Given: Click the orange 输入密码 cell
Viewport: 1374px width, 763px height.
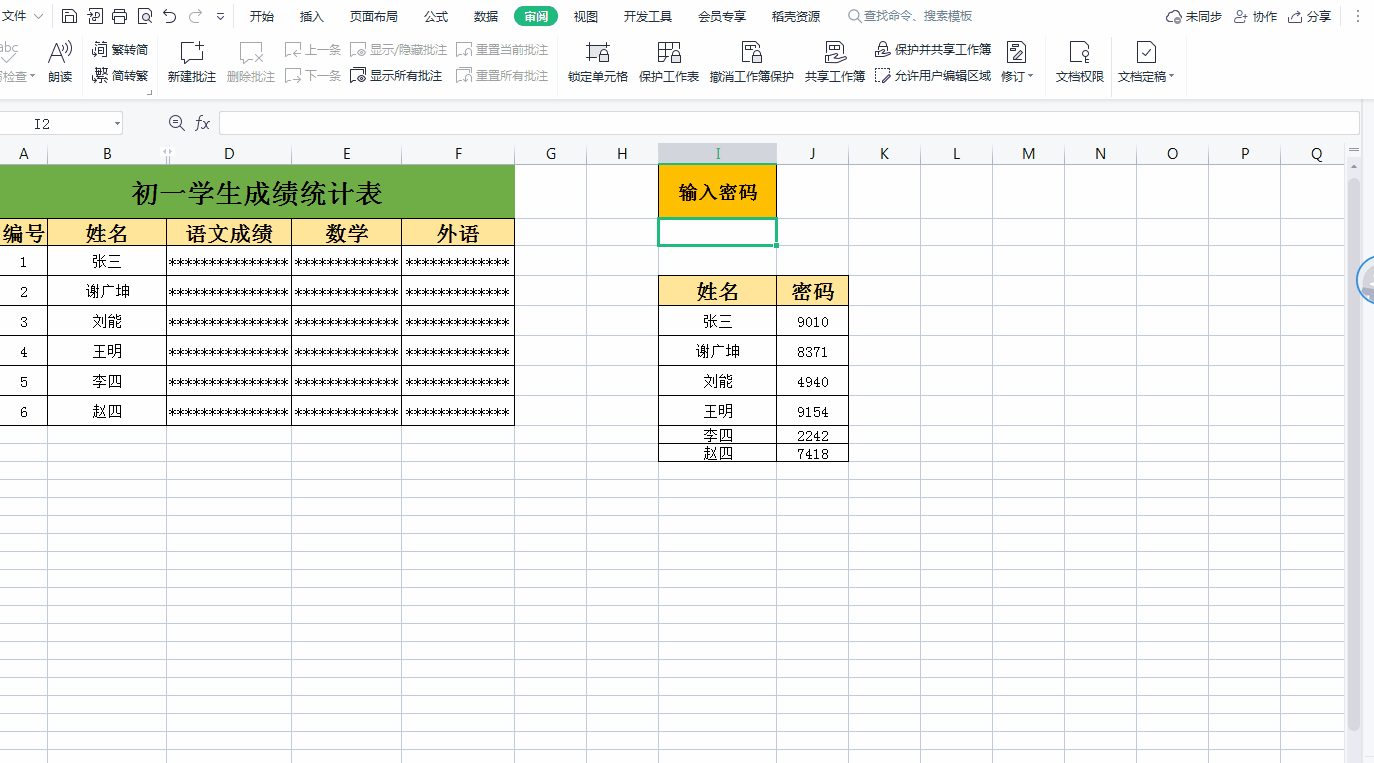Looking at the screenshot, I should tap(718, 192).
